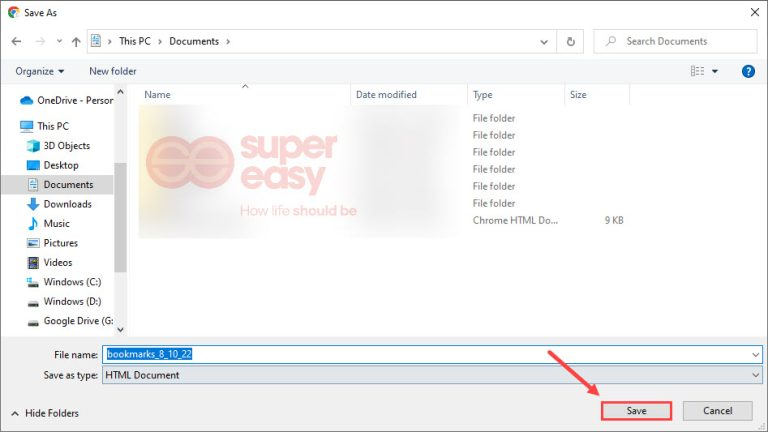
Task: Open recent locations dropdown arrow
Action: (59, 42)
